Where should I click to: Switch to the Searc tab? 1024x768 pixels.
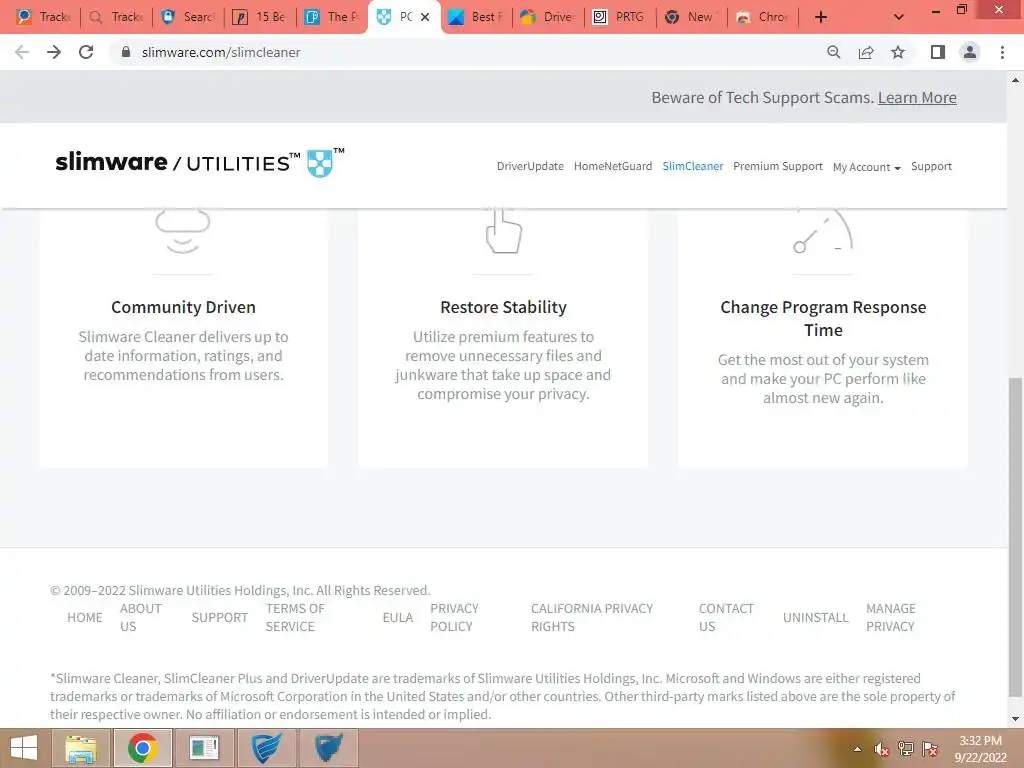coord(189,17)
